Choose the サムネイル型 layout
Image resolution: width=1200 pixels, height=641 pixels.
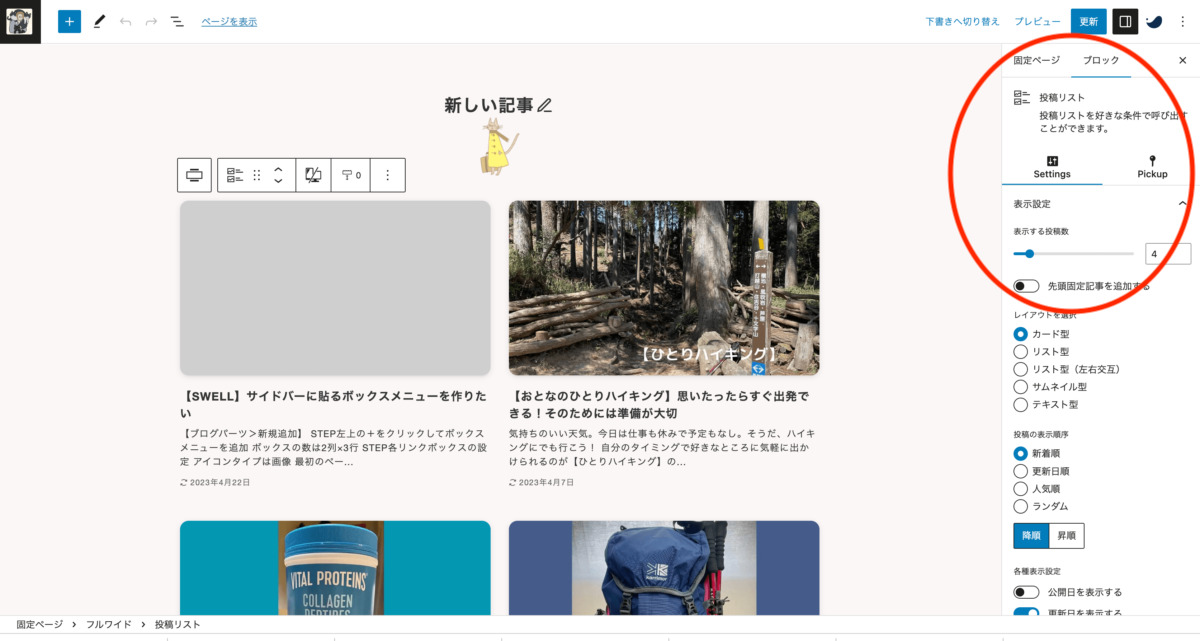(x=1020, y=387)
